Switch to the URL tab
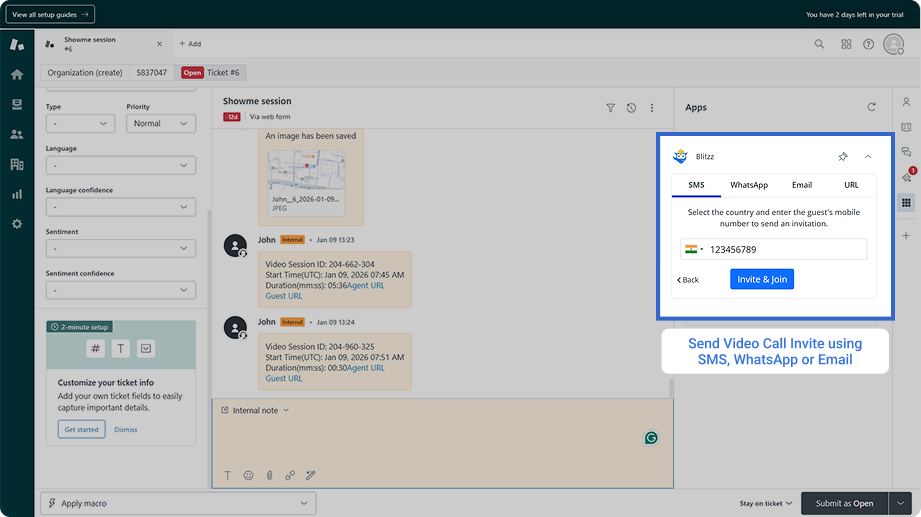921x517 pixels. [851, 185]
